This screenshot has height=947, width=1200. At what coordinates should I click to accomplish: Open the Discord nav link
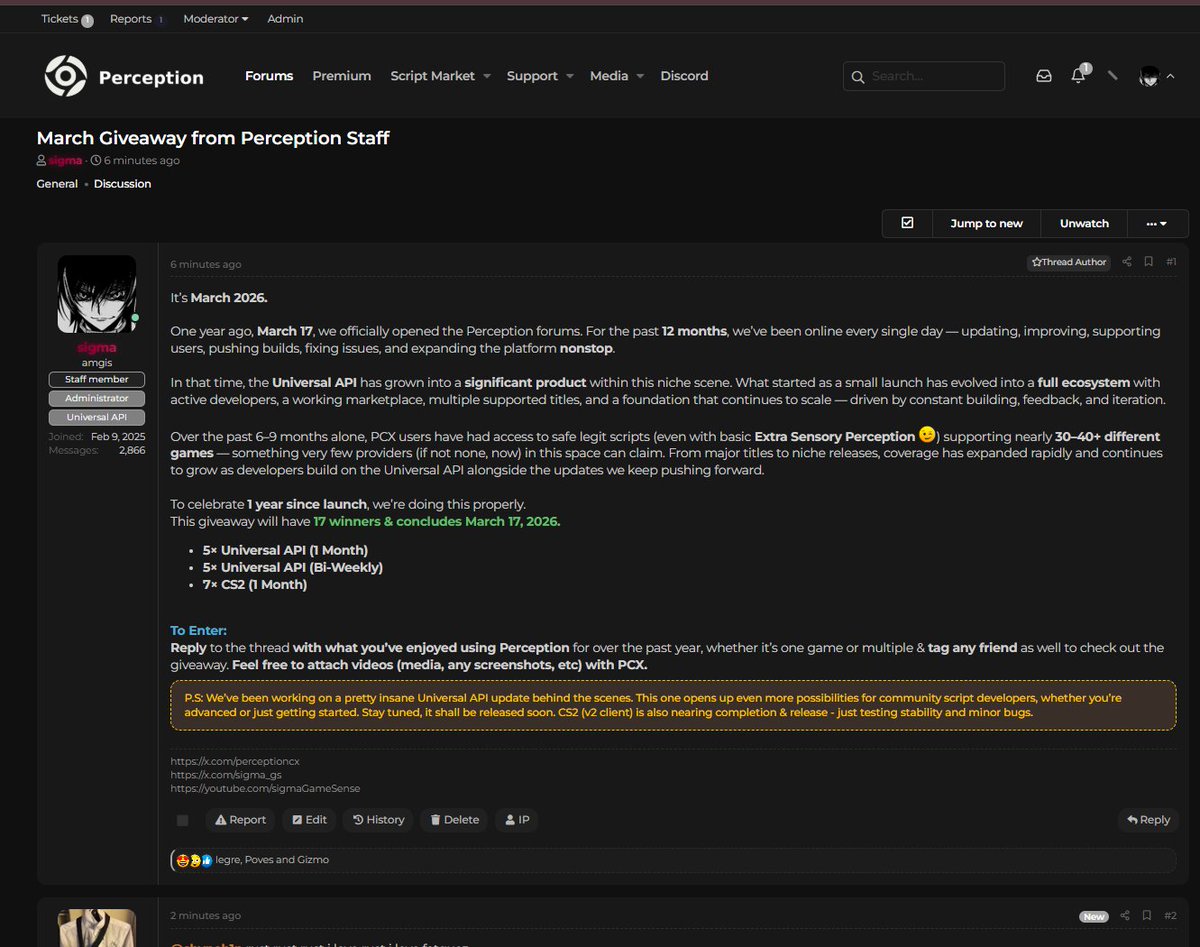(x=684, y=76)
